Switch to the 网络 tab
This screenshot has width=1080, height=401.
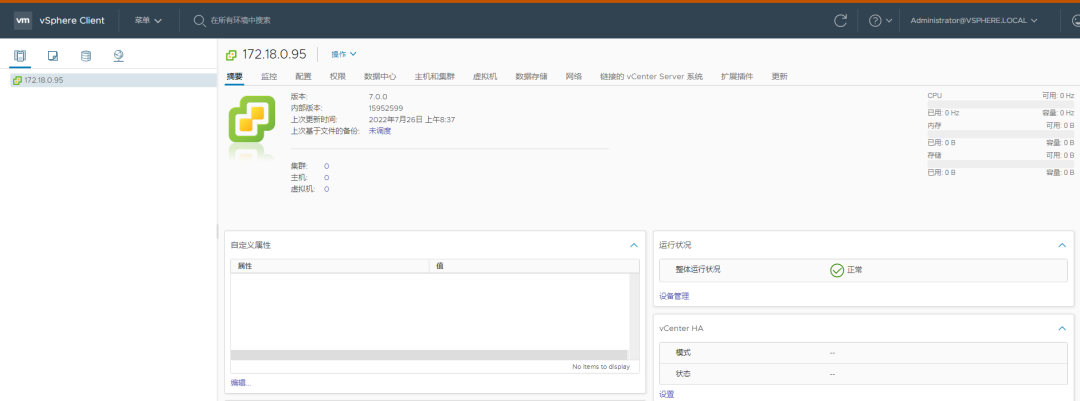tap(574, 76)
